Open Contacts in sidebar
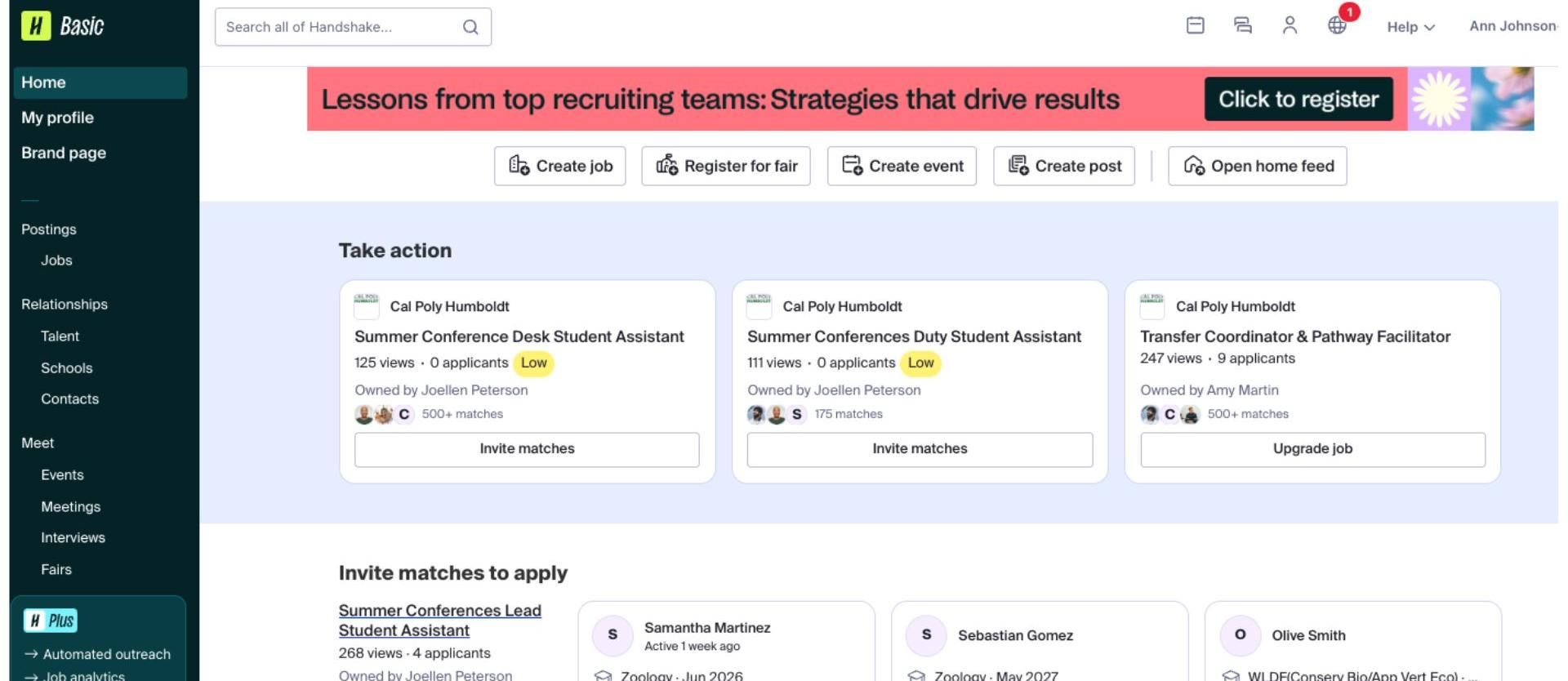This screenshot has width=1568, height=681. [x=69, y=399]
